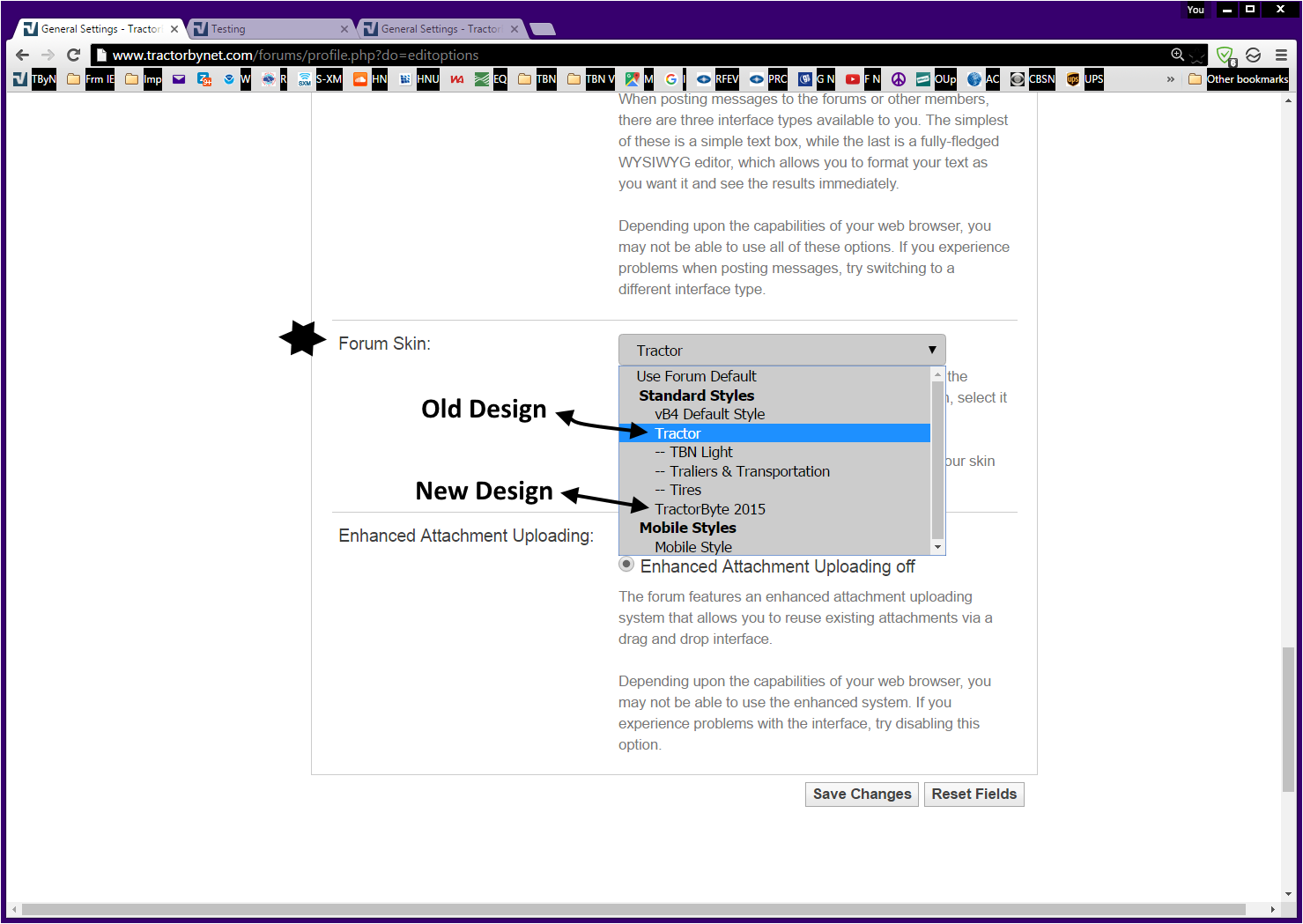
Task: Pick Mobile Style from the list
Action: (x=692, y=547)
